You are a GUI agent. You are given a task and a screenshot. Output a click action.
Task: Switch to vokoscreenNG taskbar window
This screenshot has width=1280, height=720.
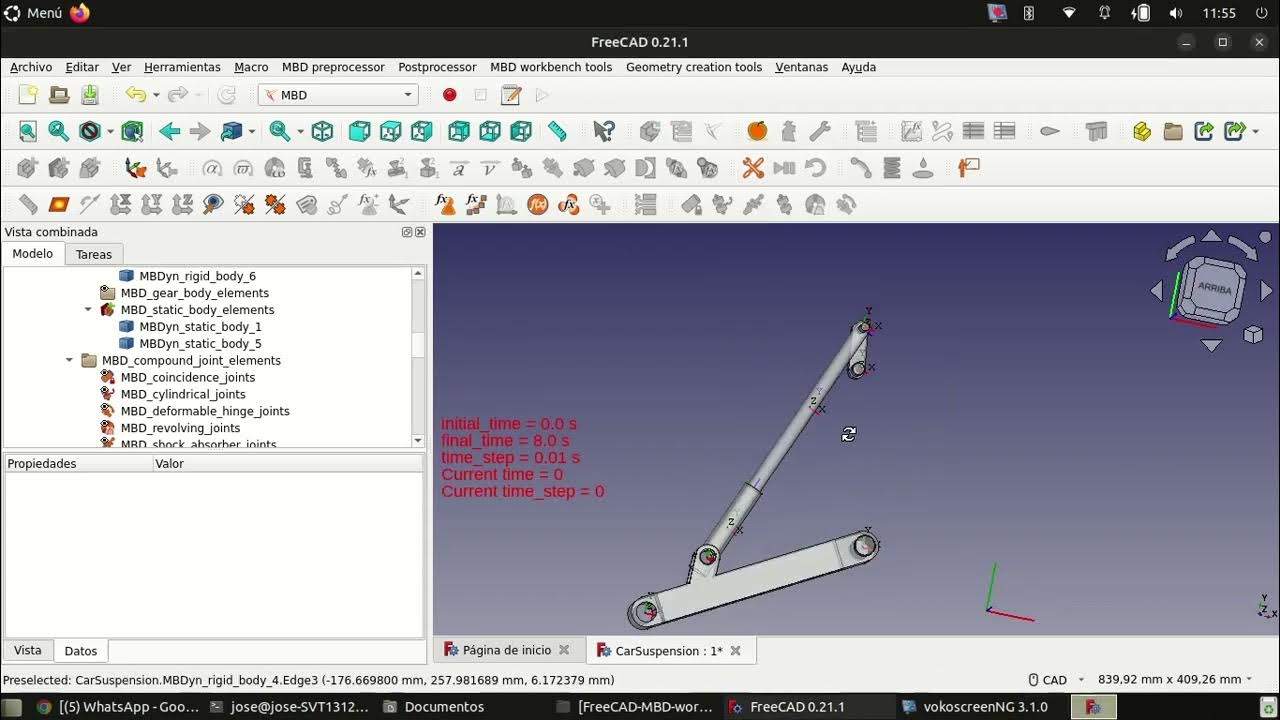[975, 707]
